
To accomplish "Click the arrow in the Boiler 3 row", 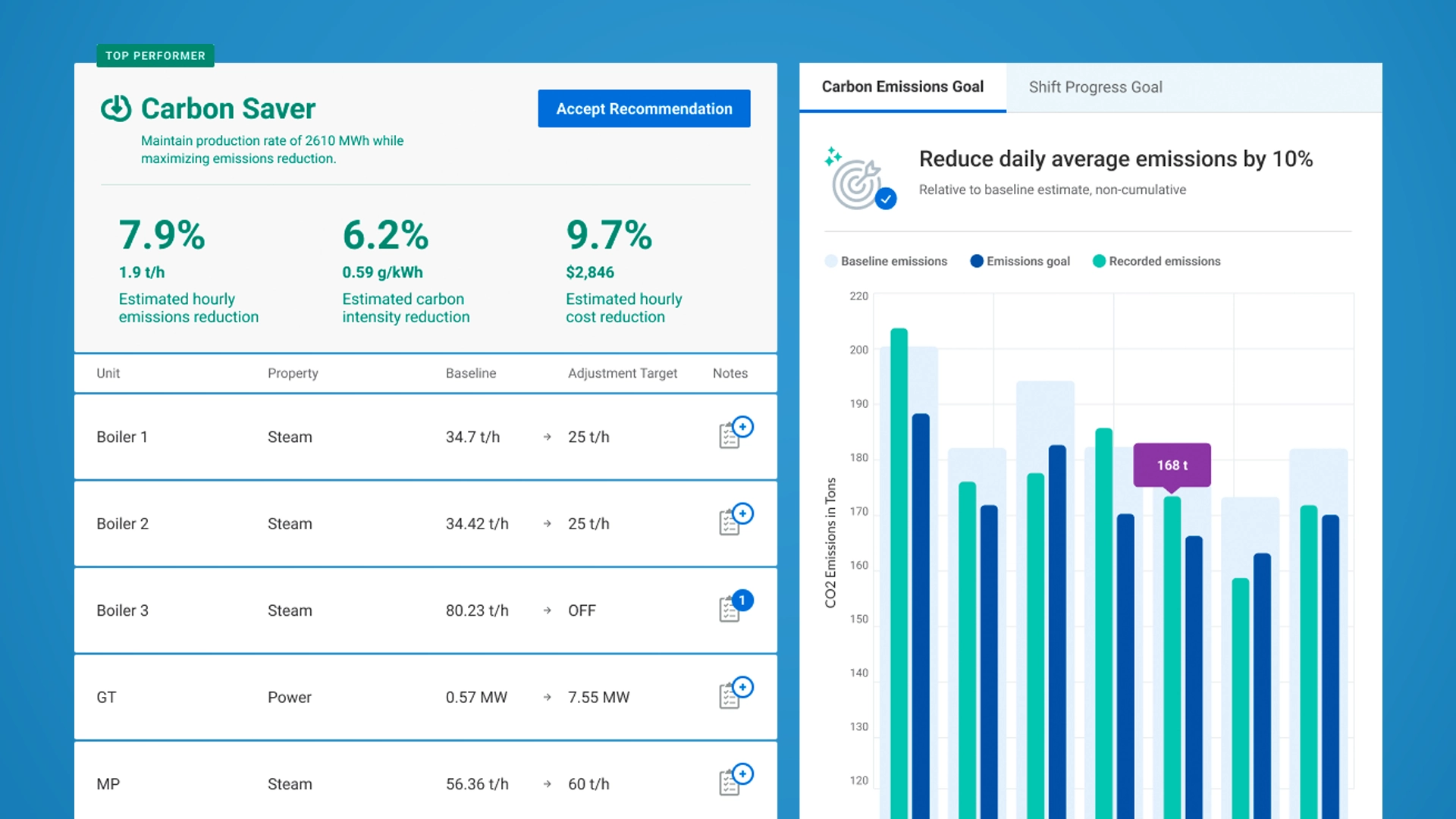I will pyautogui.click(x=547, y=610).
